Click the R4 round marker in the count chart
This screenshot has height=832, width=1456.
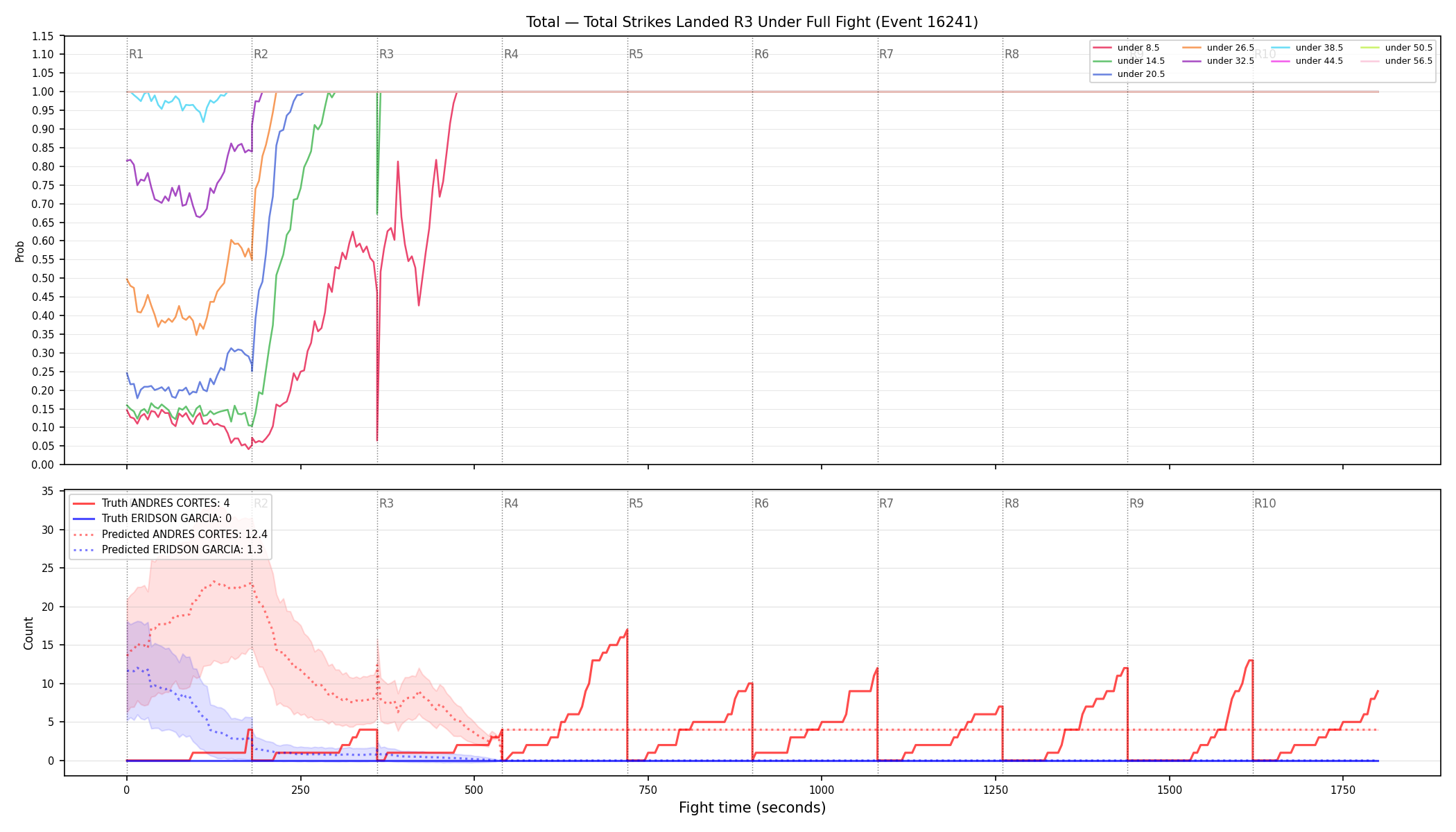[511, 503]
